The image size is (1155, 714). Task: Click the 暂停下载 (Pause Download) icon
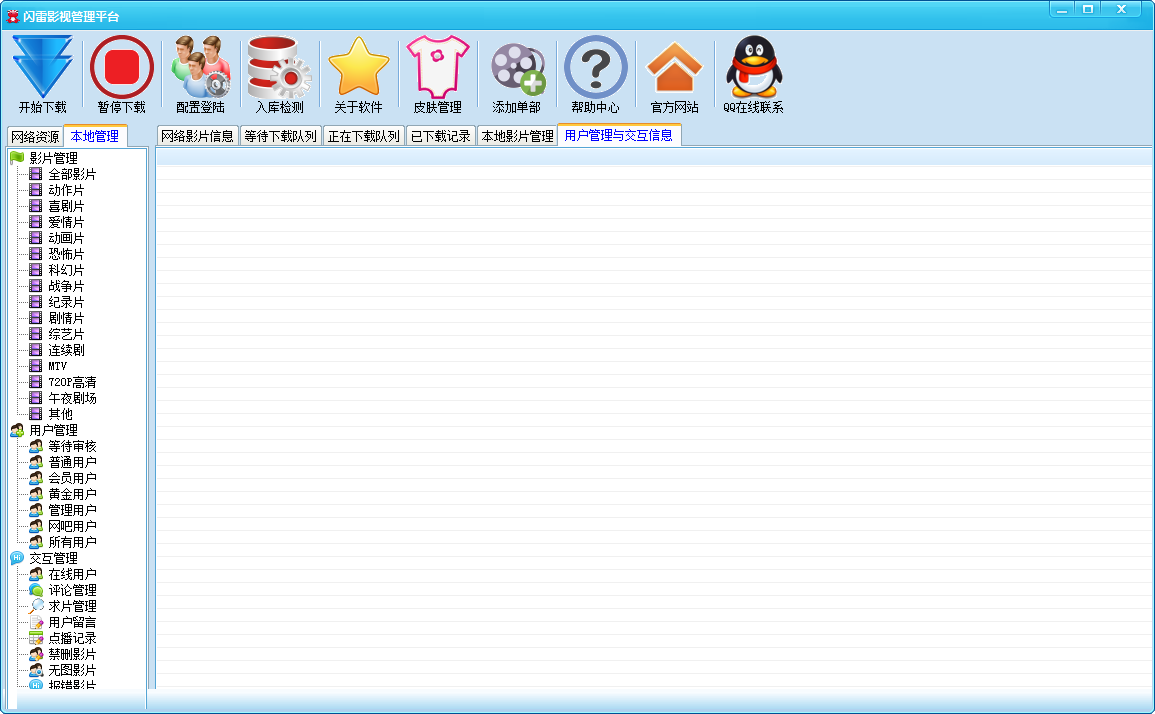(x=120, y=70)
